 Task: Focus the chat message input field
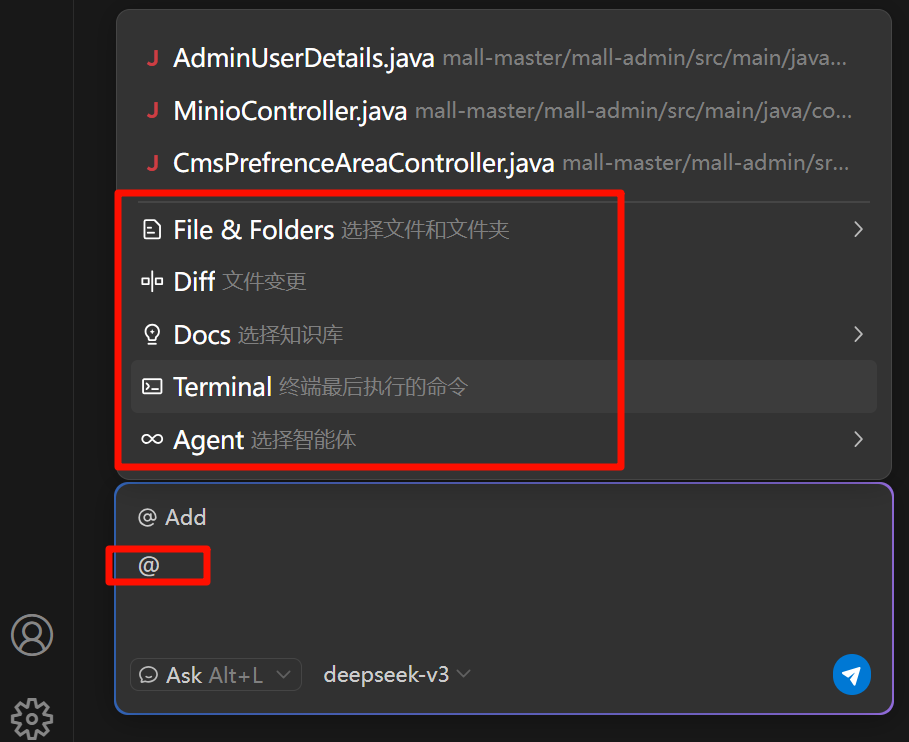click(500, 600)
